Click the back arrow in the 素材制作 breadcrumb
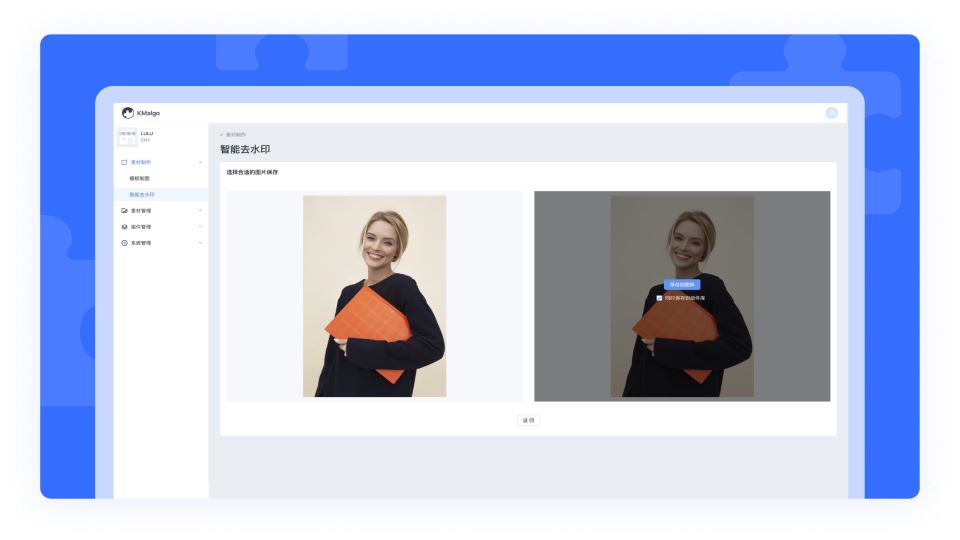 pyautogui.click(x=222, y=134)
